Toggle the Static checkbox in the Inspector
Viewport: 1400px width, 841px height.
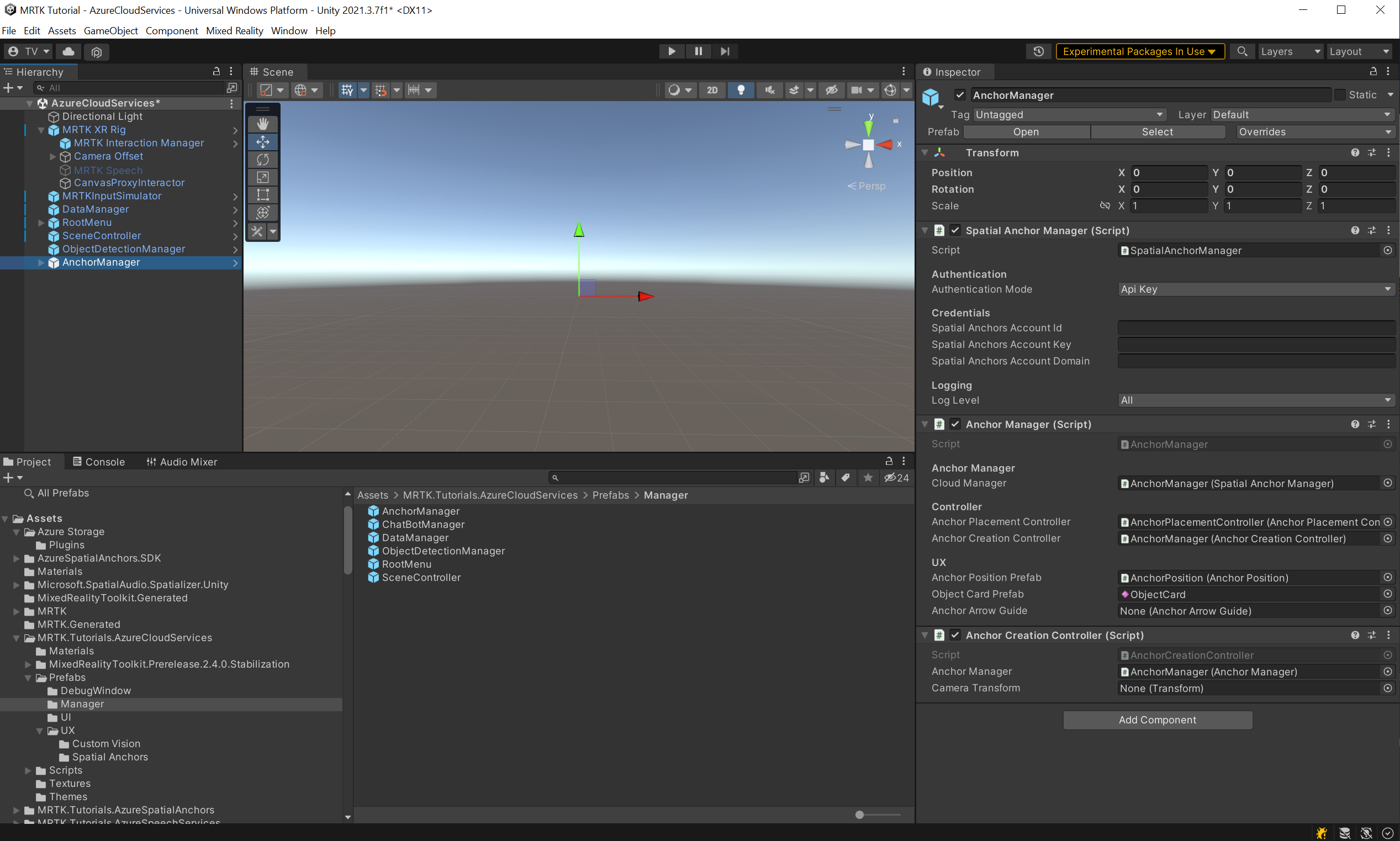(1341, 94)
